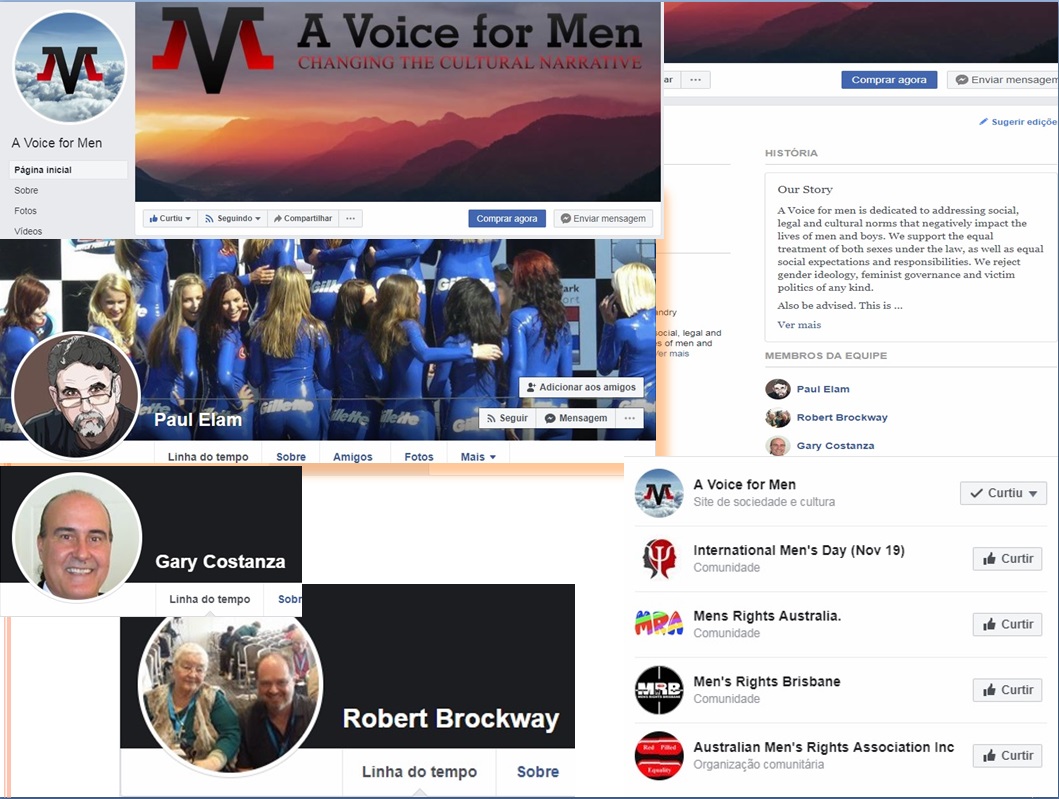The width and height of the screenshot is (1059, 799).
Task: Open Australian Men's Rights Association Inc link
Action: [824, 746]
